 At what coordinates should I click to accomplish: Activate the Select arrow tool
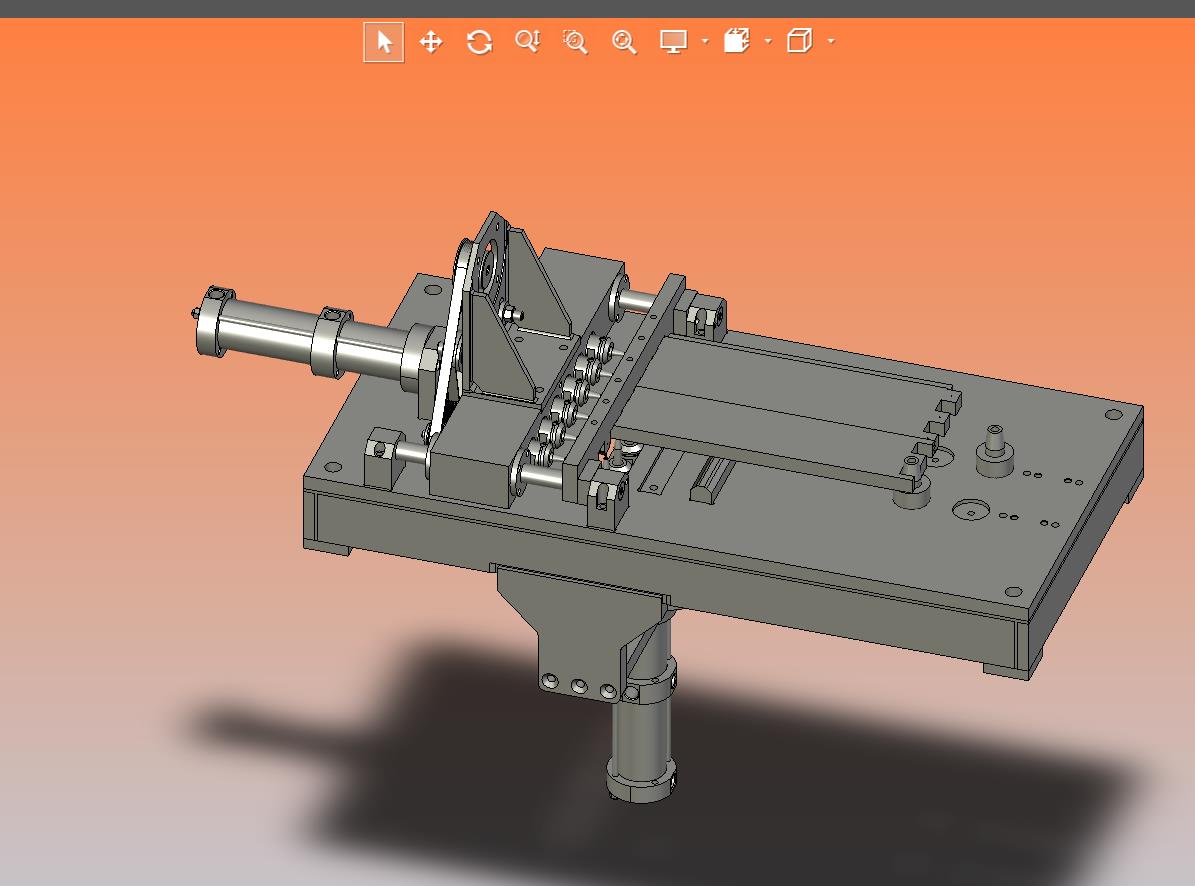383,42
